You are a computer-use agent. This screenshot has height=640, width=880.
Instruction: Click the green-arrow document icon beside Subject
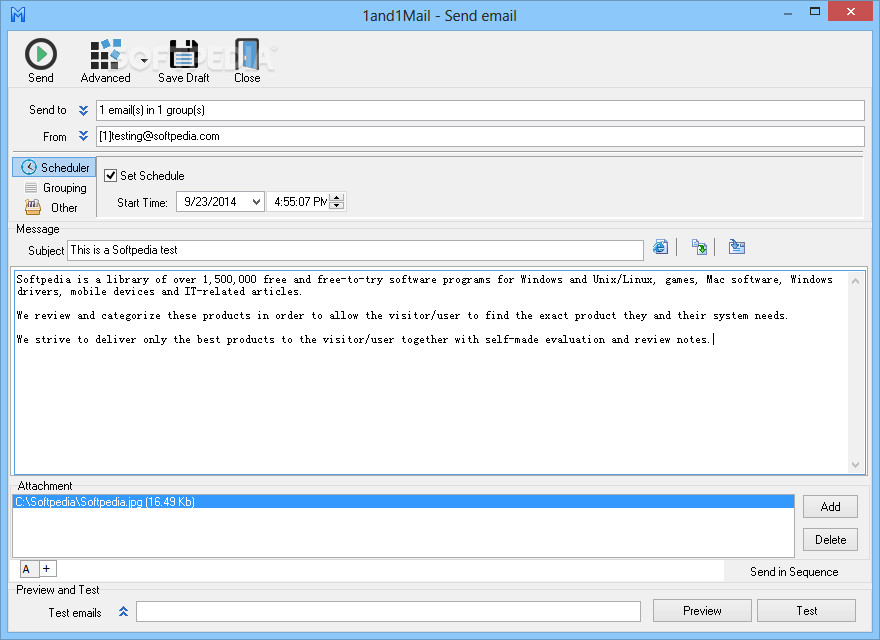click(x=699, y=246)
